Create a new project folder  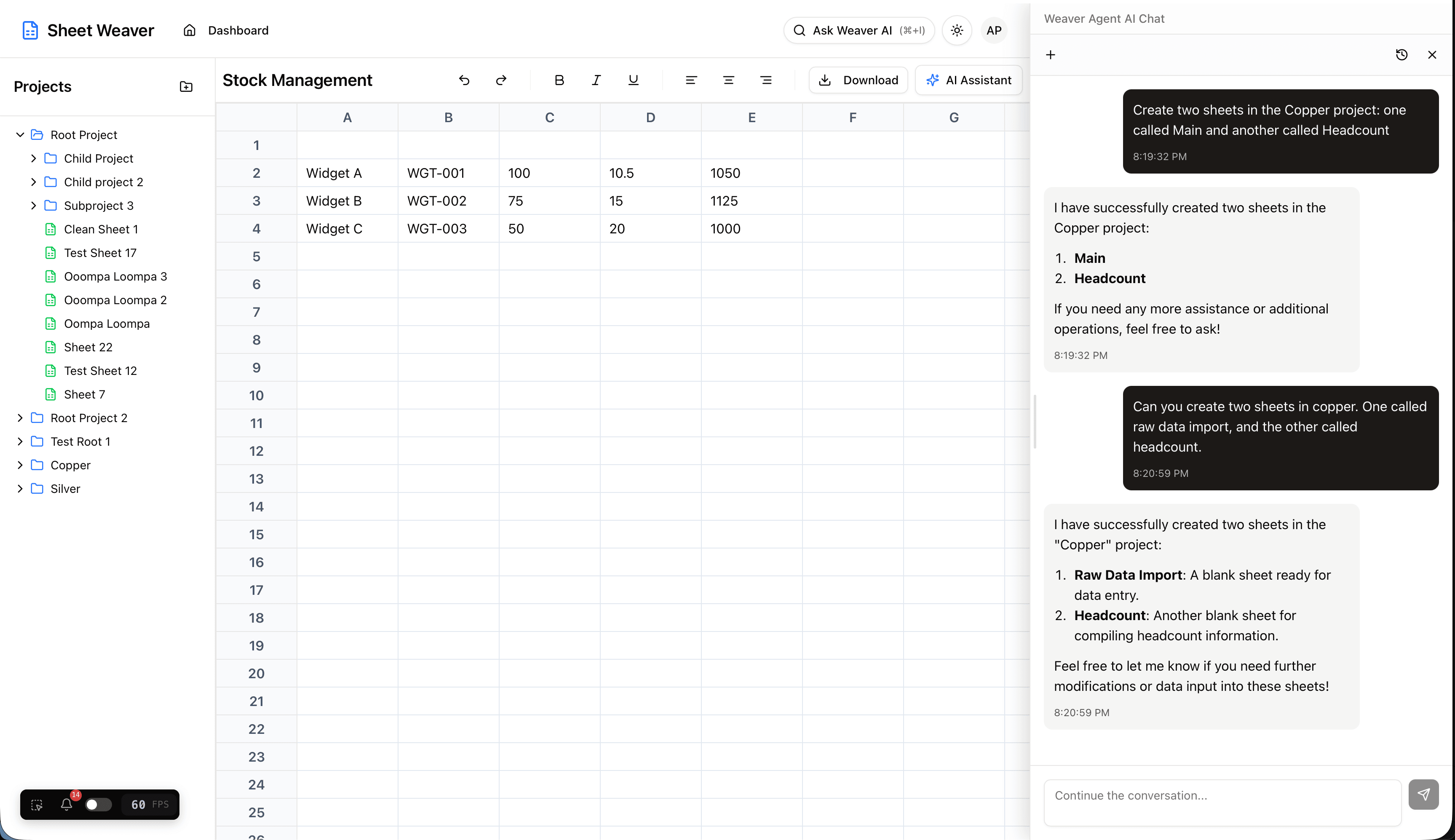click(x=186, y=86)
